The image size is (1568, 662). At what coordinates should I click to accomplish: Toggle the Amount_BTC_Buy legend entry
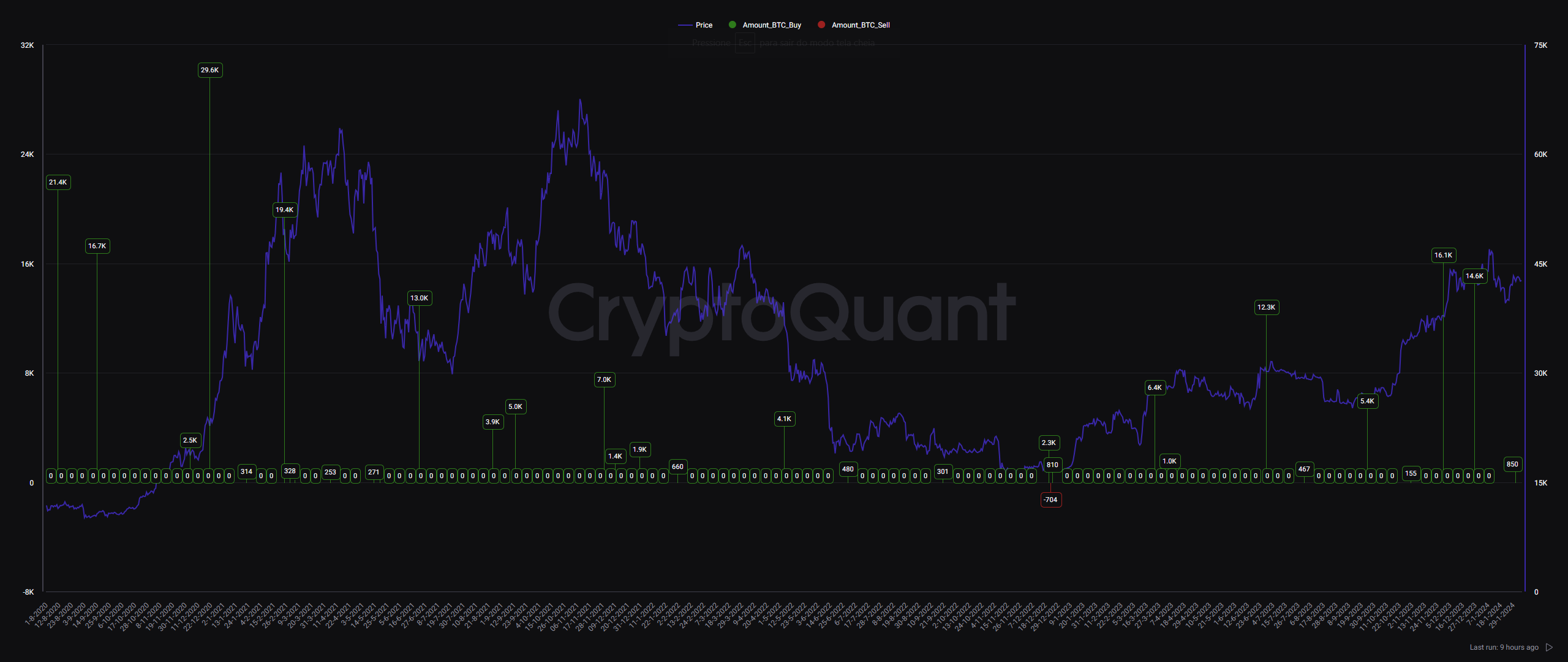coord(765,25)
